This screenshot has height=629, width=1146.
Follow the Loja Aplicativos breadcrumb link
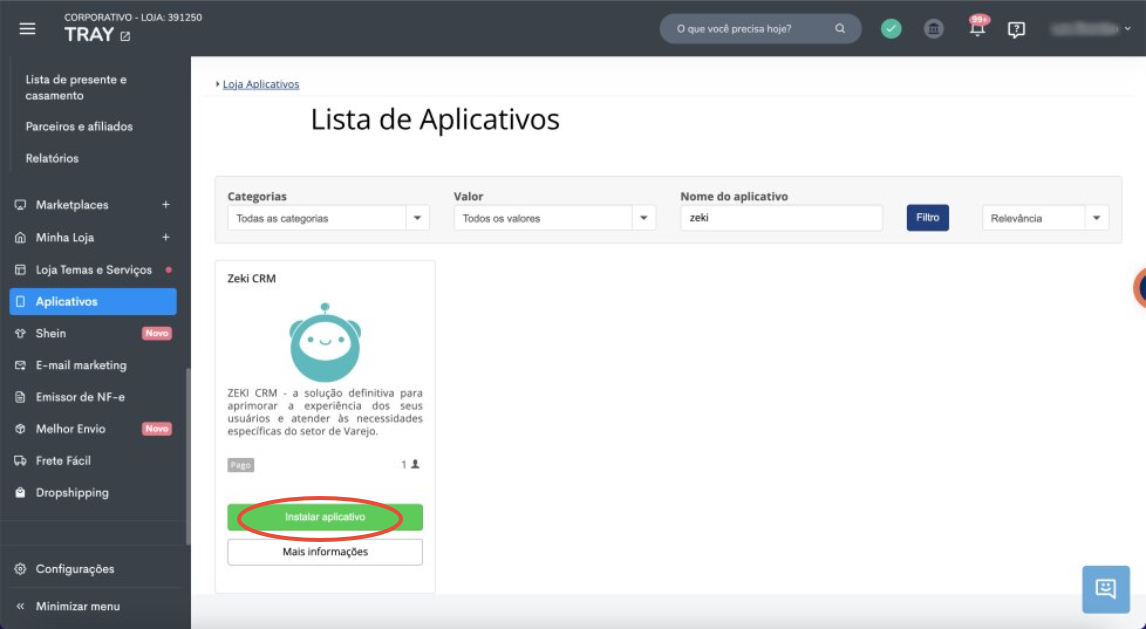[x=261, y=84]
